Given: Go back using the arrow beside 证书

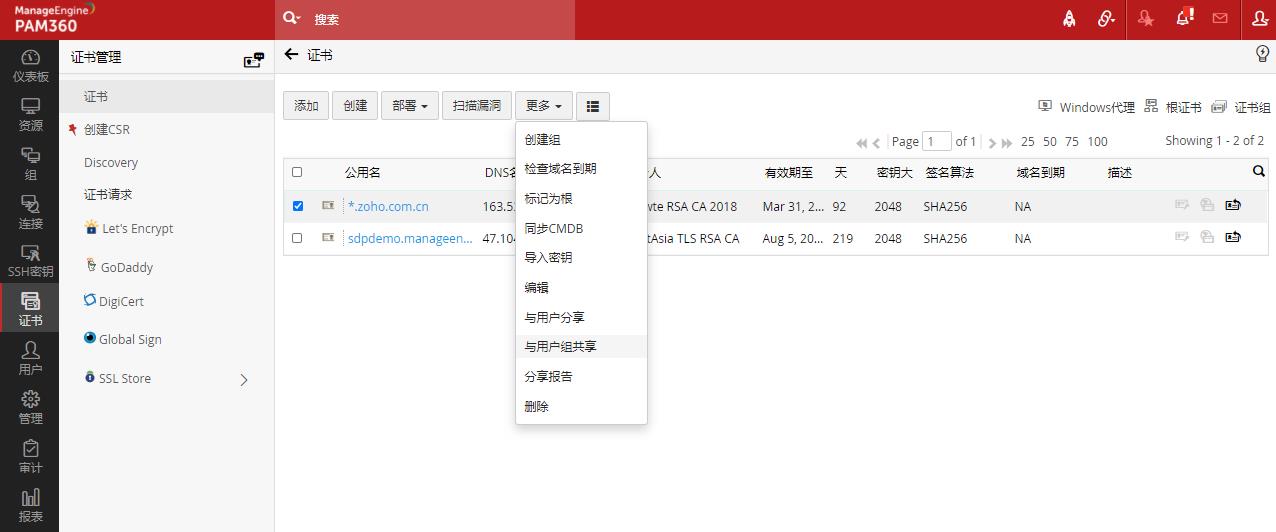Looking at the screenshot, I should tap(291, 54).
